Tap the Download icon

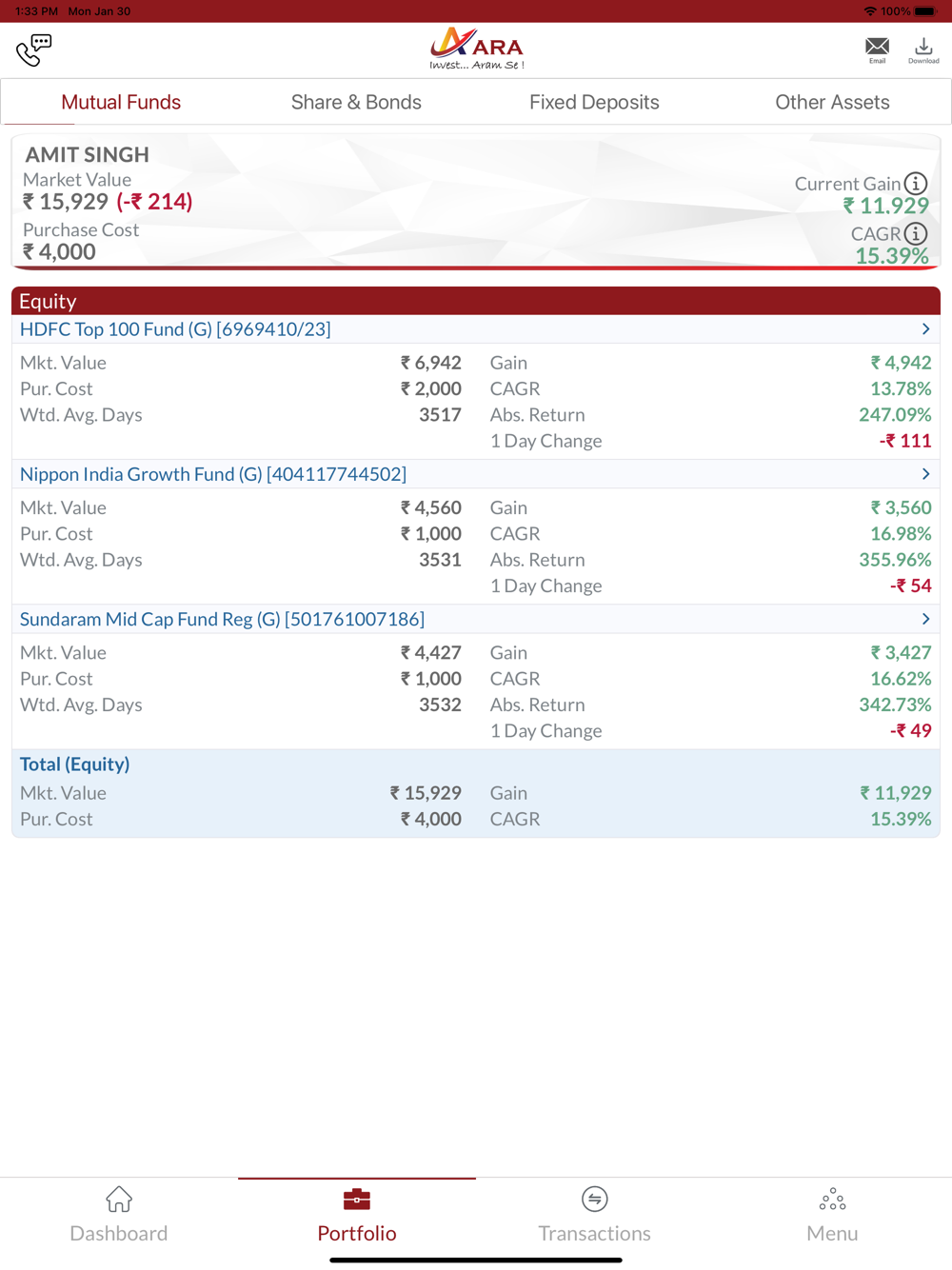coord(923,46)
